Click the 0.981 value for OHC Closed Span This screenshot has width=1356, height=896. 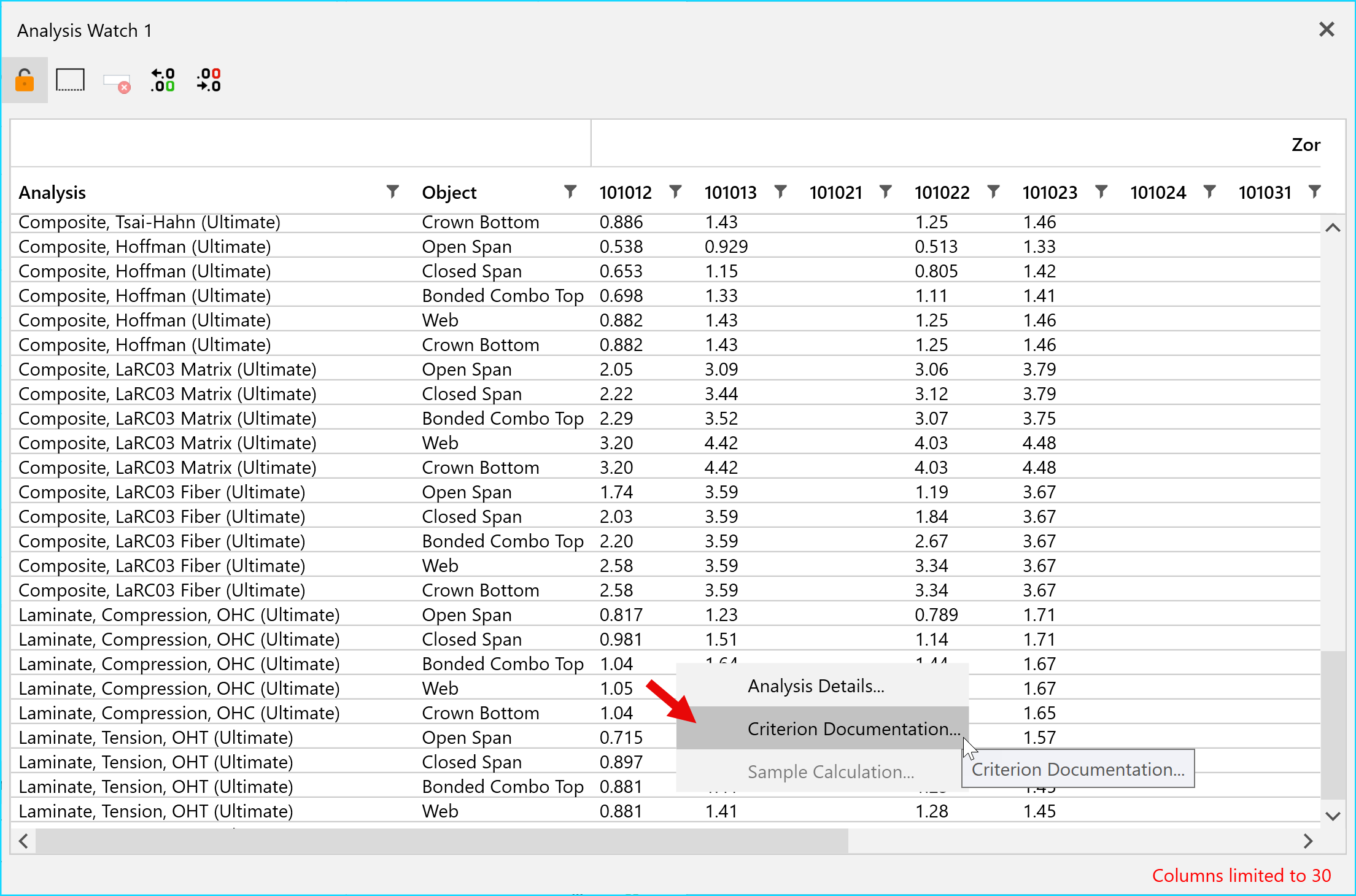click(621, 639)
